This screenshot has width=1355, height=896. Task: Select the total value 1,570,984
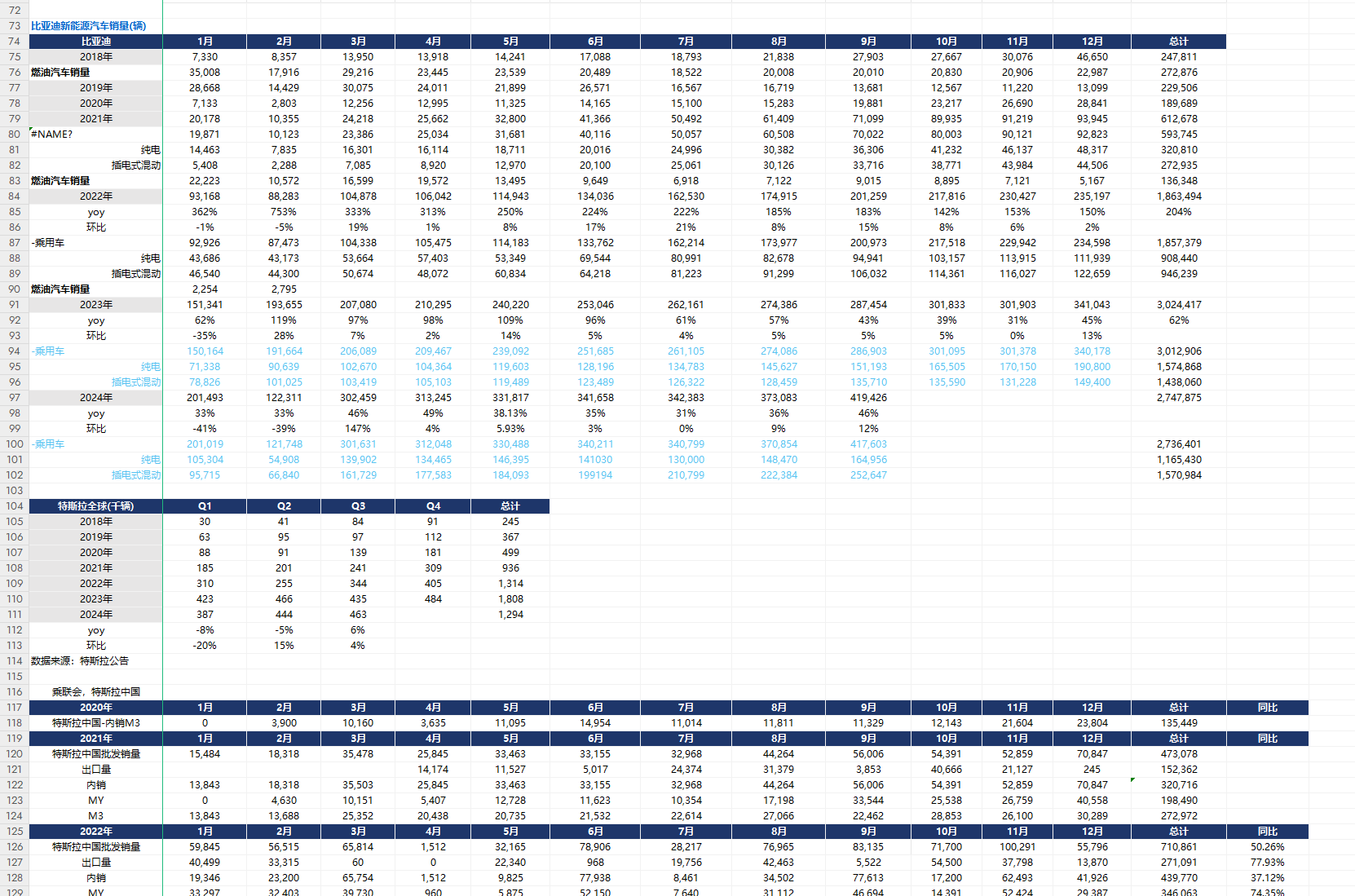coord(1179,475)
